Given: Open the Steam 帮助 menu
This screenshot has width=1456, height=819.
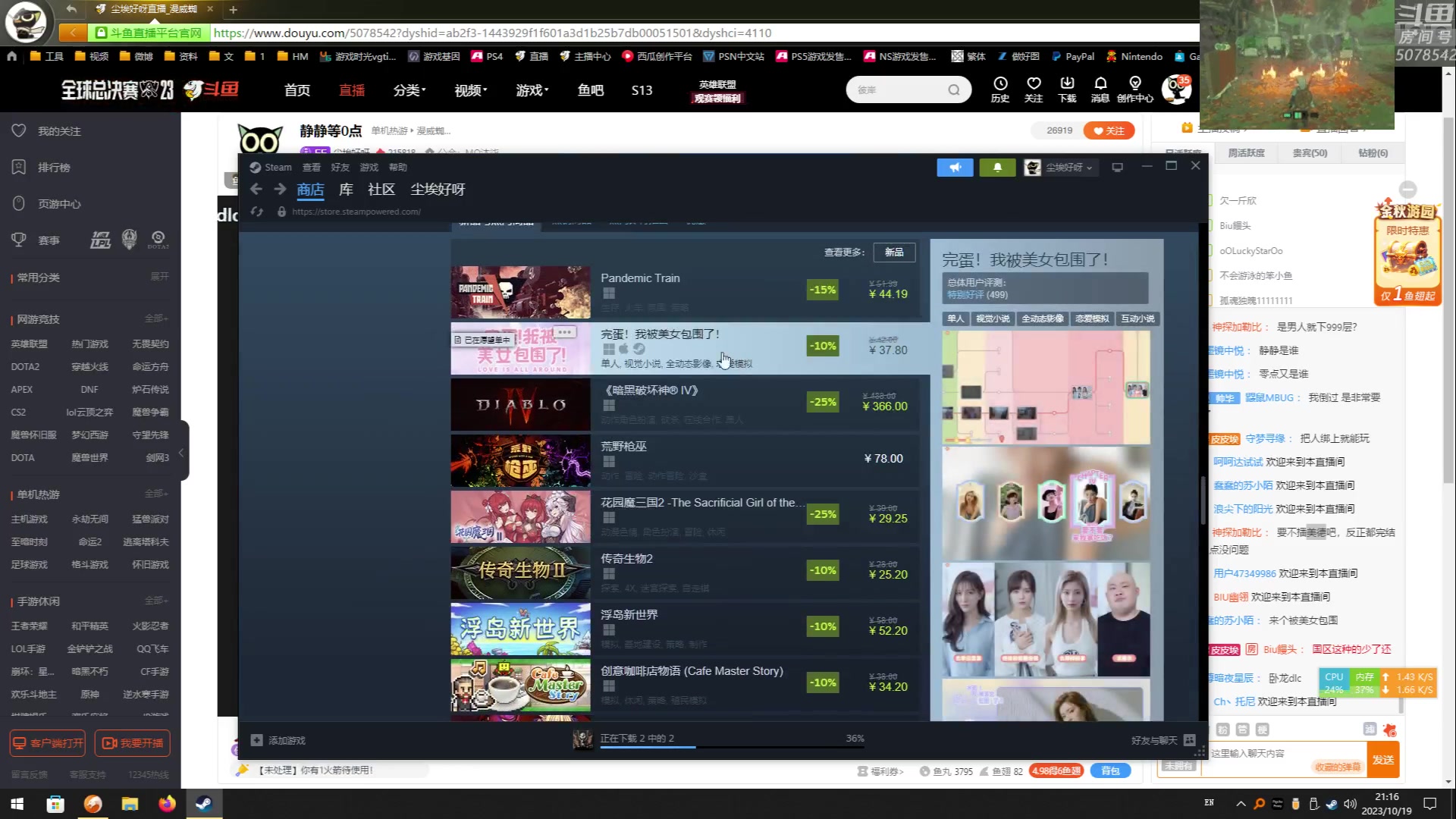Looking at the screenshot, I should point(398,168).
